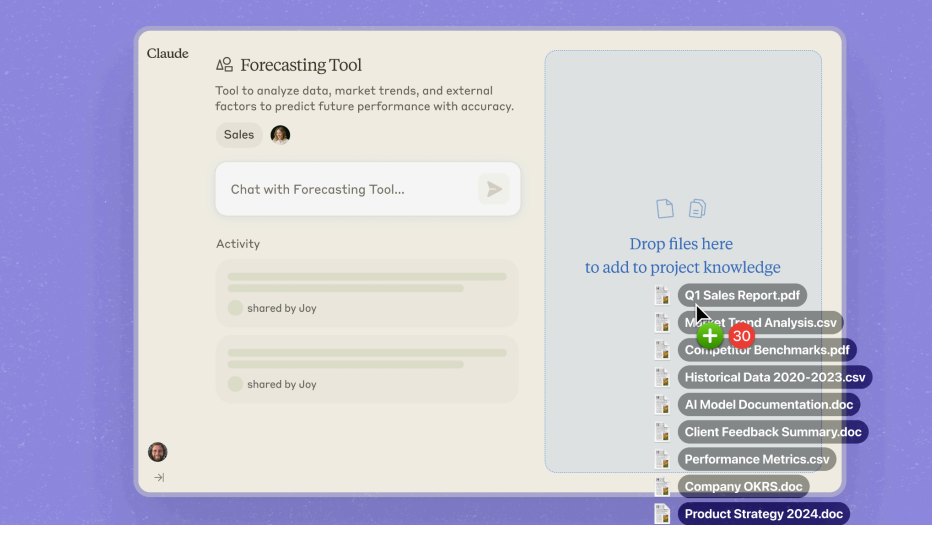Click the Forecasting Tool project shapes icon
This screenshot has height=536, width=932.
click(225, 65)
